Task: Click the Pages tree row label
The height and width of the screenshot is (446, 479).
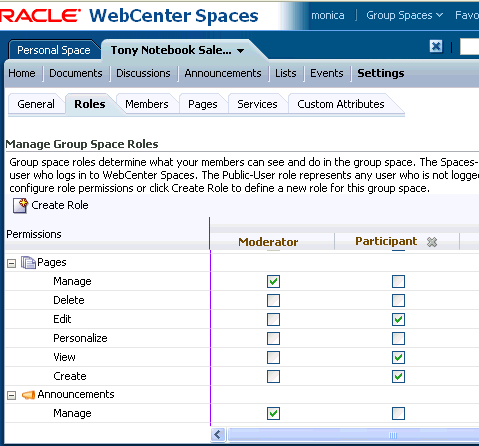Action: point(52,262)
